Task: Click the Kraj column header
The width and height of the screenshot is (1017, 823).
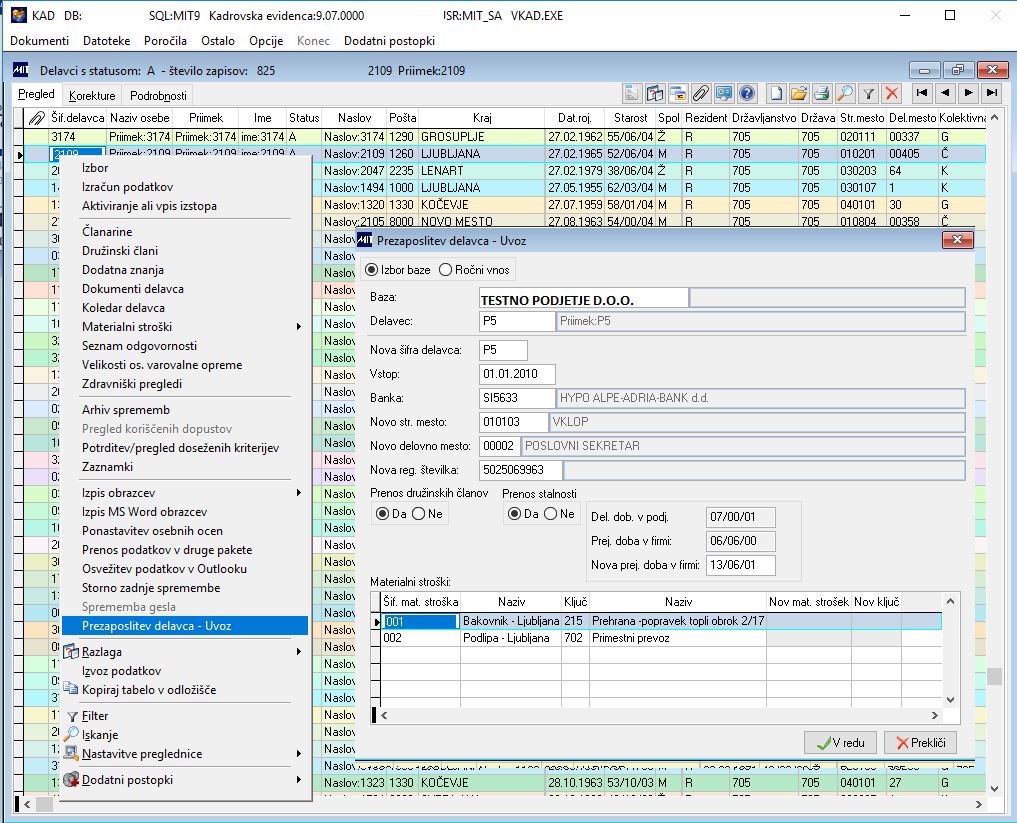Action: tap(481, 118)
